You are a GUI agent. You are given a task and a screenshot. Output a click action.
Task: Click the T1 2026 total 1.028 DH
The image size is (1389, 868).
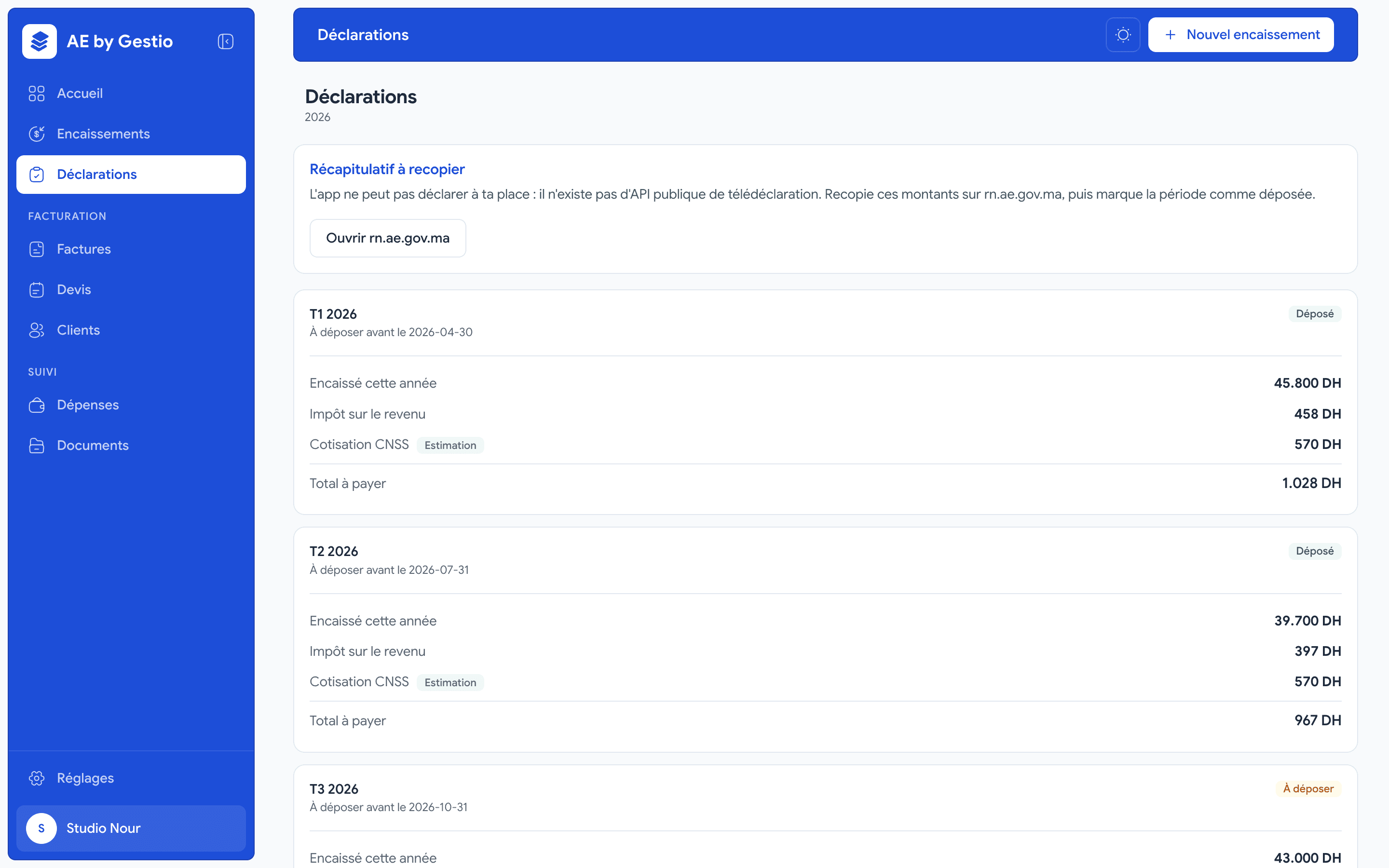click(x=1311, y=483)
